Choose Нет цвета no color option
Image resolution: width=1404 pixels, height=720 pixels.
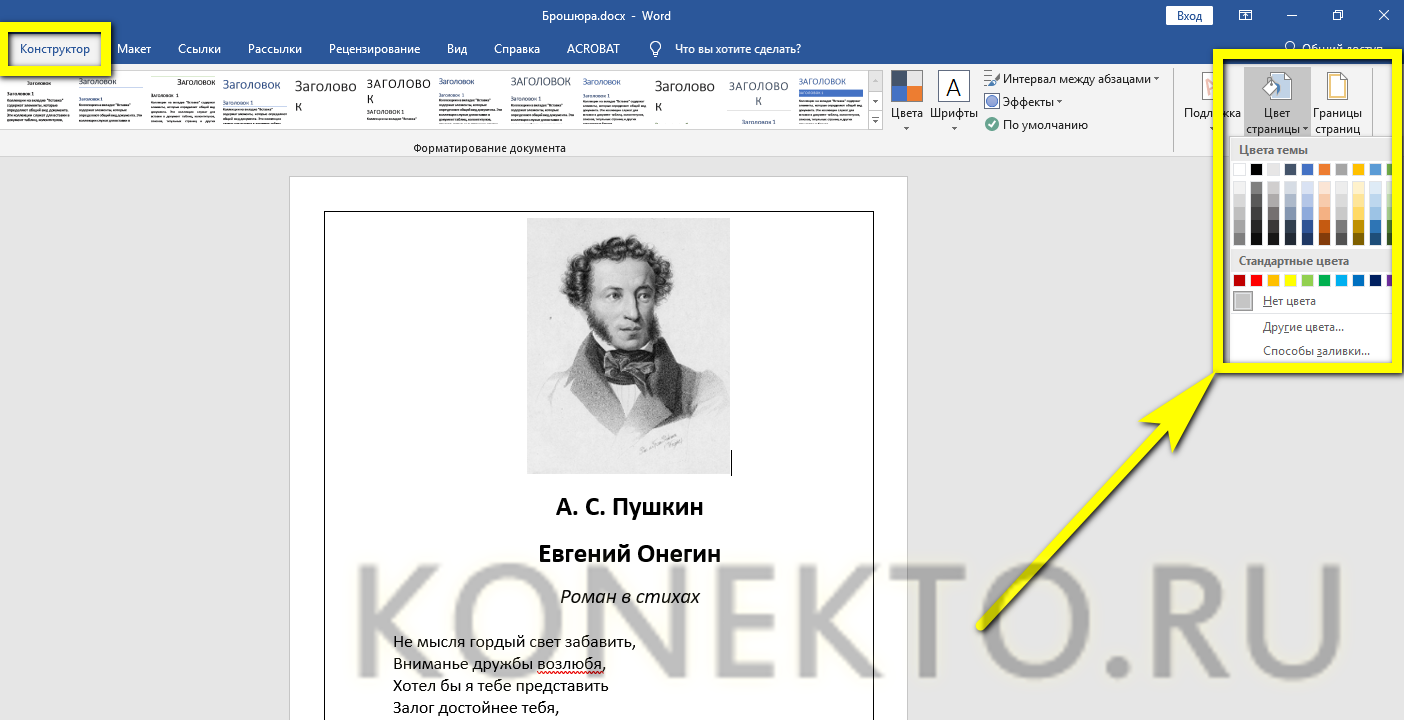click(x=1310, y=301)
